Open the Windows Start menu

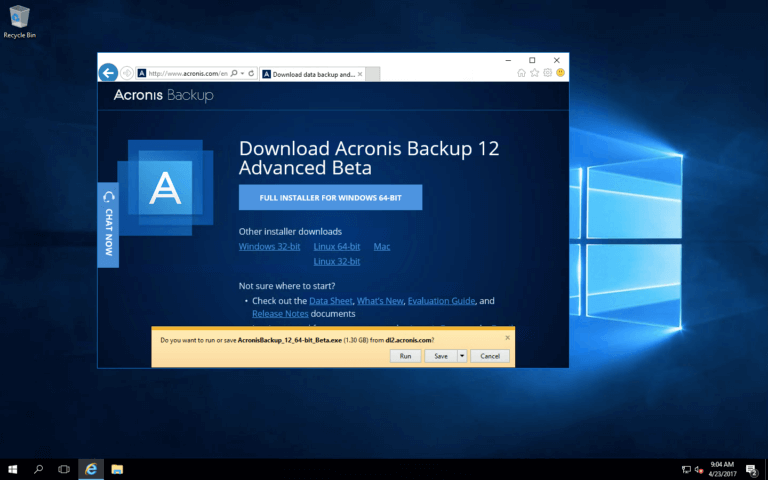(x=13, y=469)
